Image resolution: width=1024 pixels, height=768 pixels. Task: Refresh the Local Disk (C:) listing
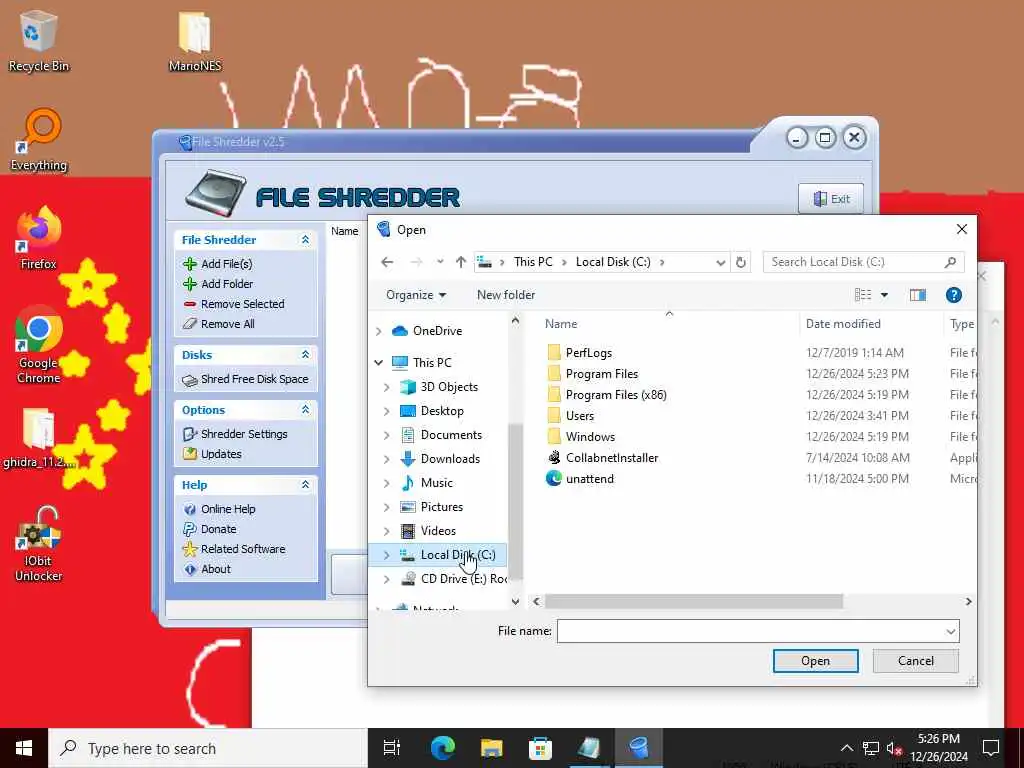741,263
